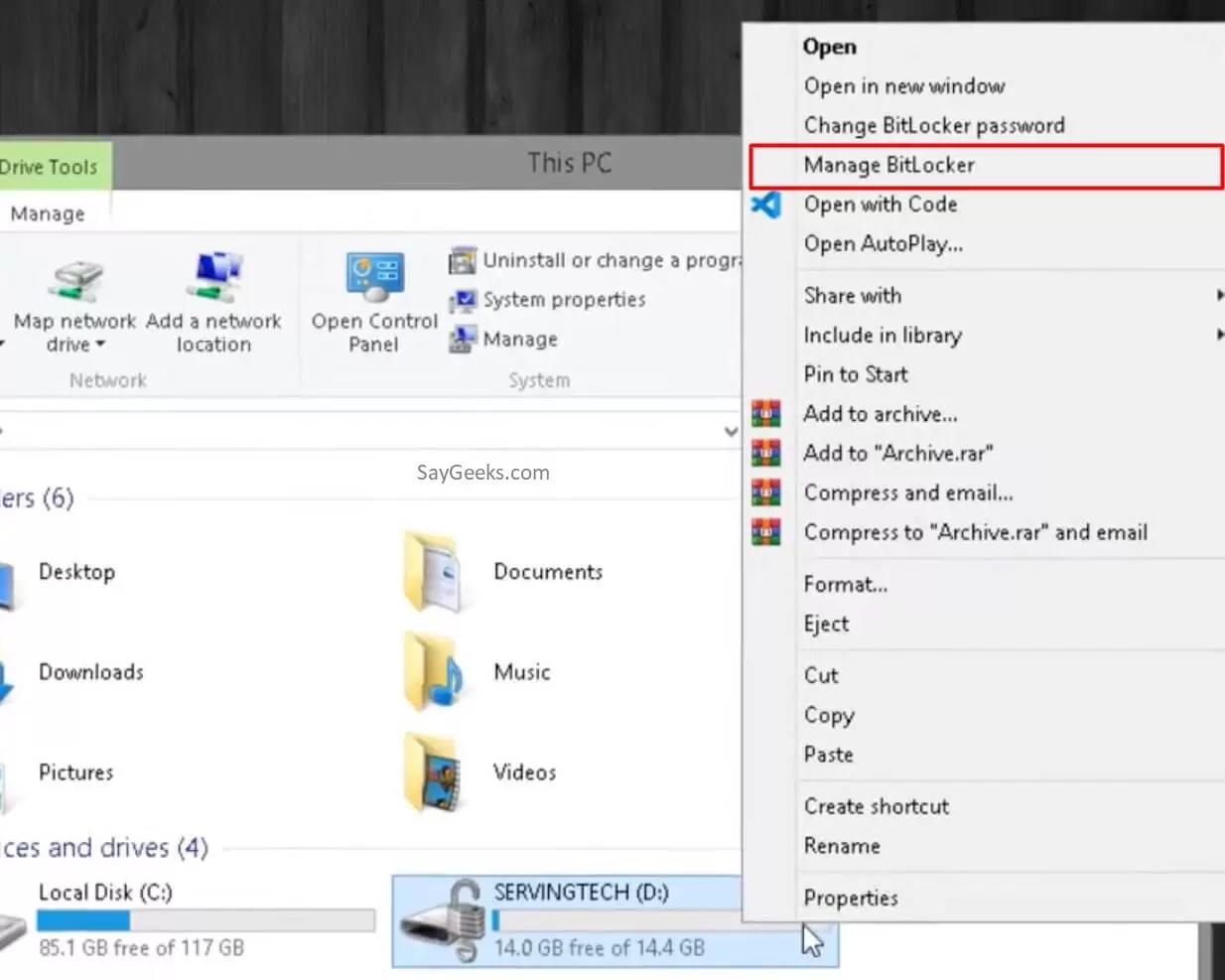This screenshot has width=1225, height=980.
Task: Click the Local Disk (C:) usage bar
Action: click(x=205, y=921)
